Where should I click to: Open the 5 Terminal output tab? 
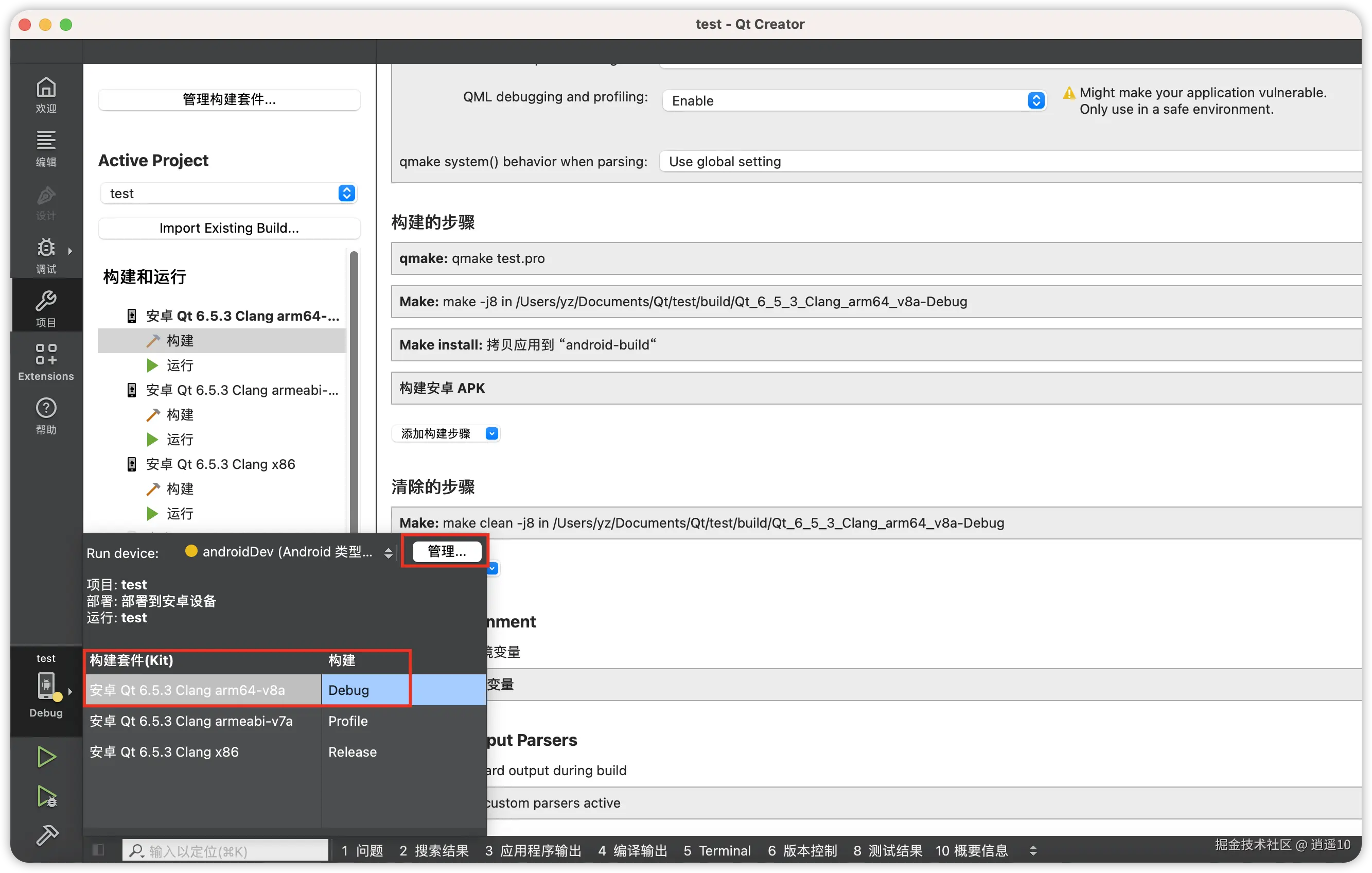pos(717,850)
